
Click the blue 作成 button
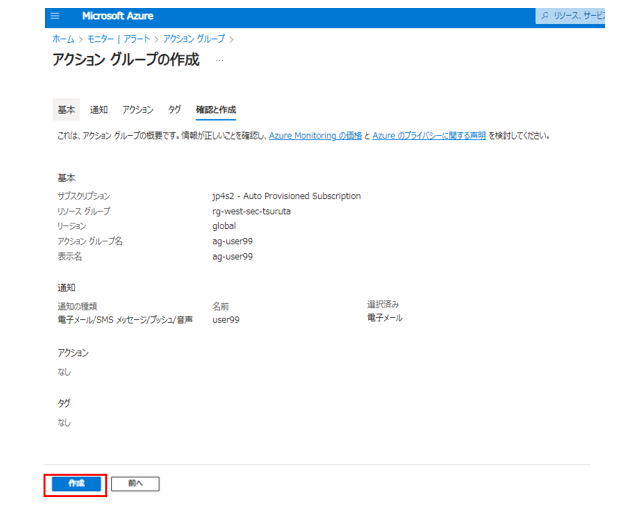click(x=76, y=484)
